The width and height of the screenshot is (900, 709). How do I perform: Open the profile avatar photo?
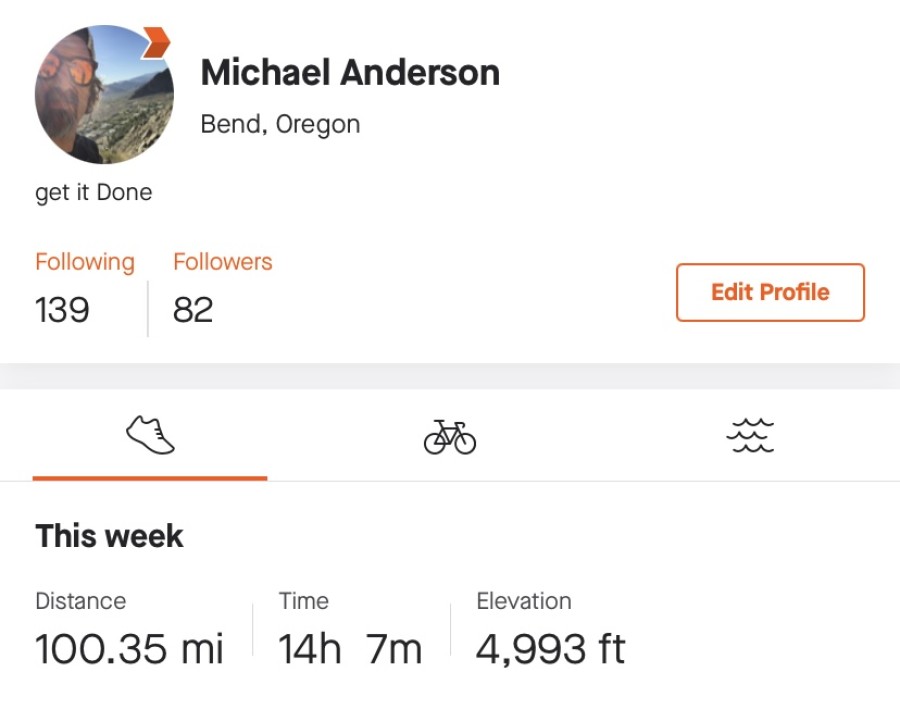click(100, 97)
